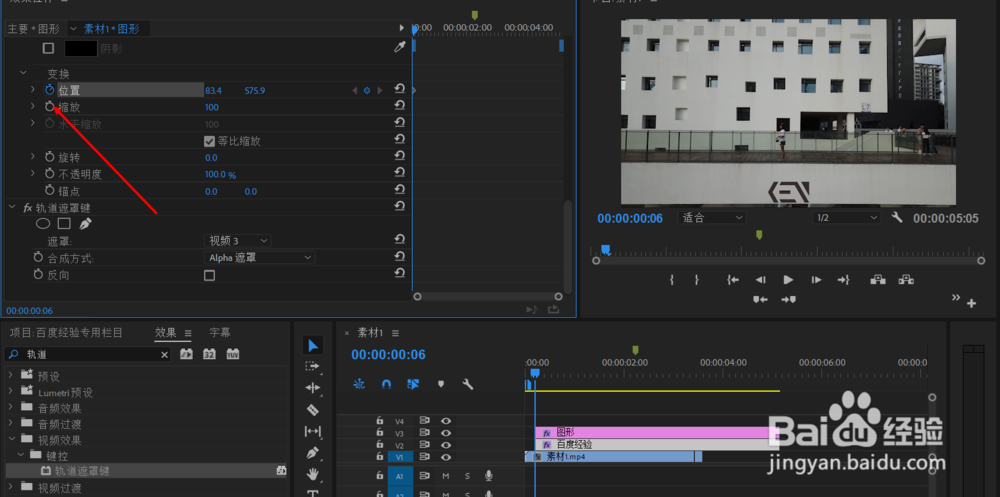Toggle animation stopwatch for 旋转

click(x=50, y=157)
